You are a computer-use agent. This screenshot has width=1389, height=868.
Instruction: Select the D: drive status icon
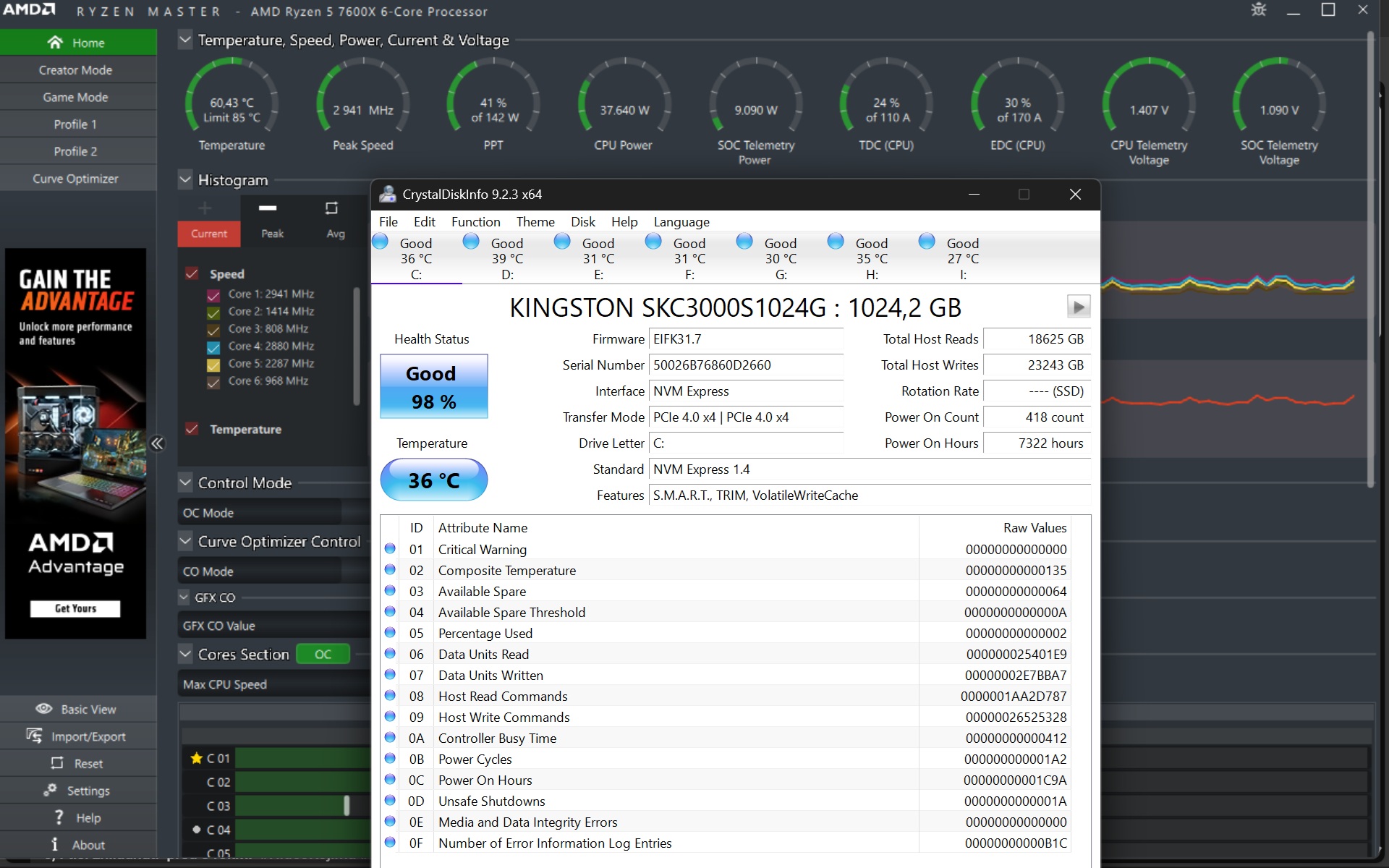click(x=471, y=242)
